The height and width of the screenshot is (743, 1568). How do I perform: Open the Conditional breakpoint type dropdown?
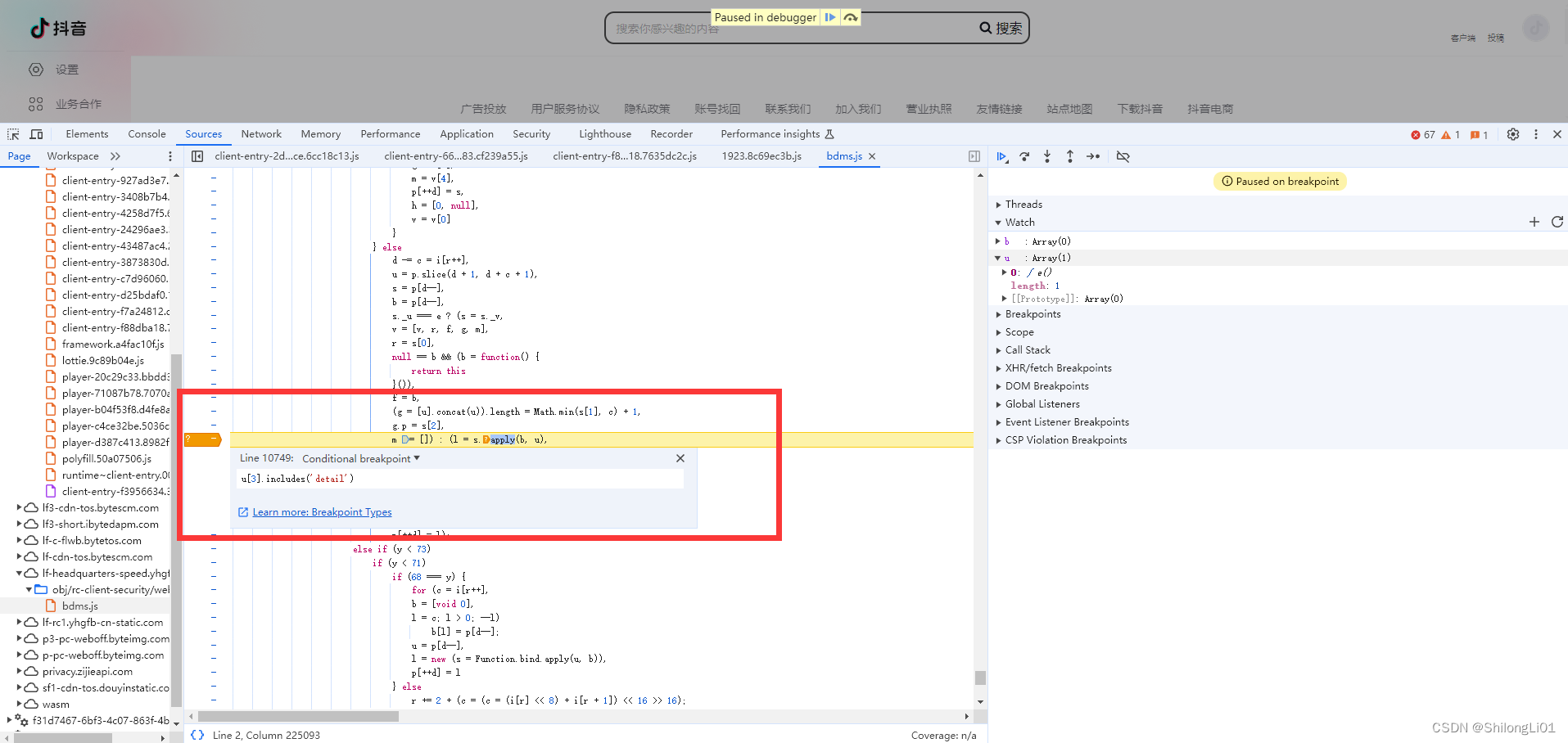(x=361, y=459)
